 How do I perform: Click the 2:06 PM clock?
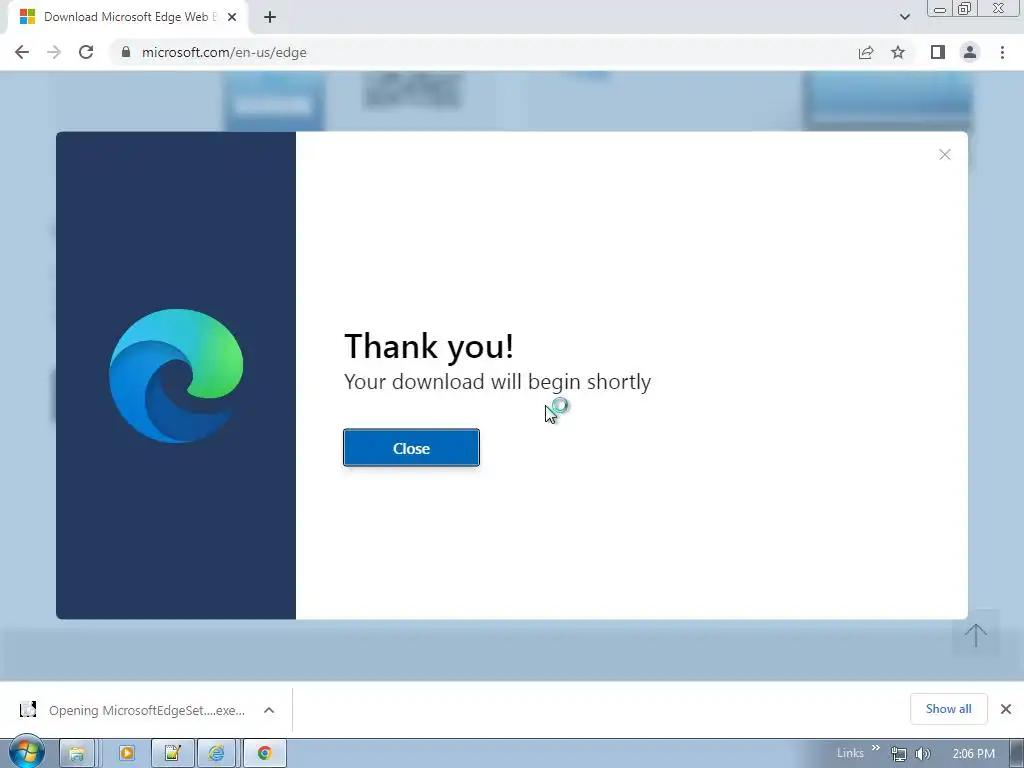click(x=974, y=754)
